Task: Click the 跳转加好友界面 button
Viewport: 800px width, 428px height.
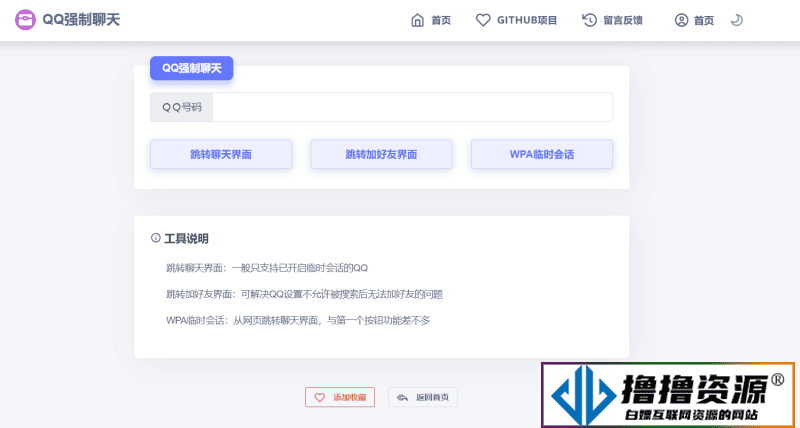Action: [x=381, y=154]
